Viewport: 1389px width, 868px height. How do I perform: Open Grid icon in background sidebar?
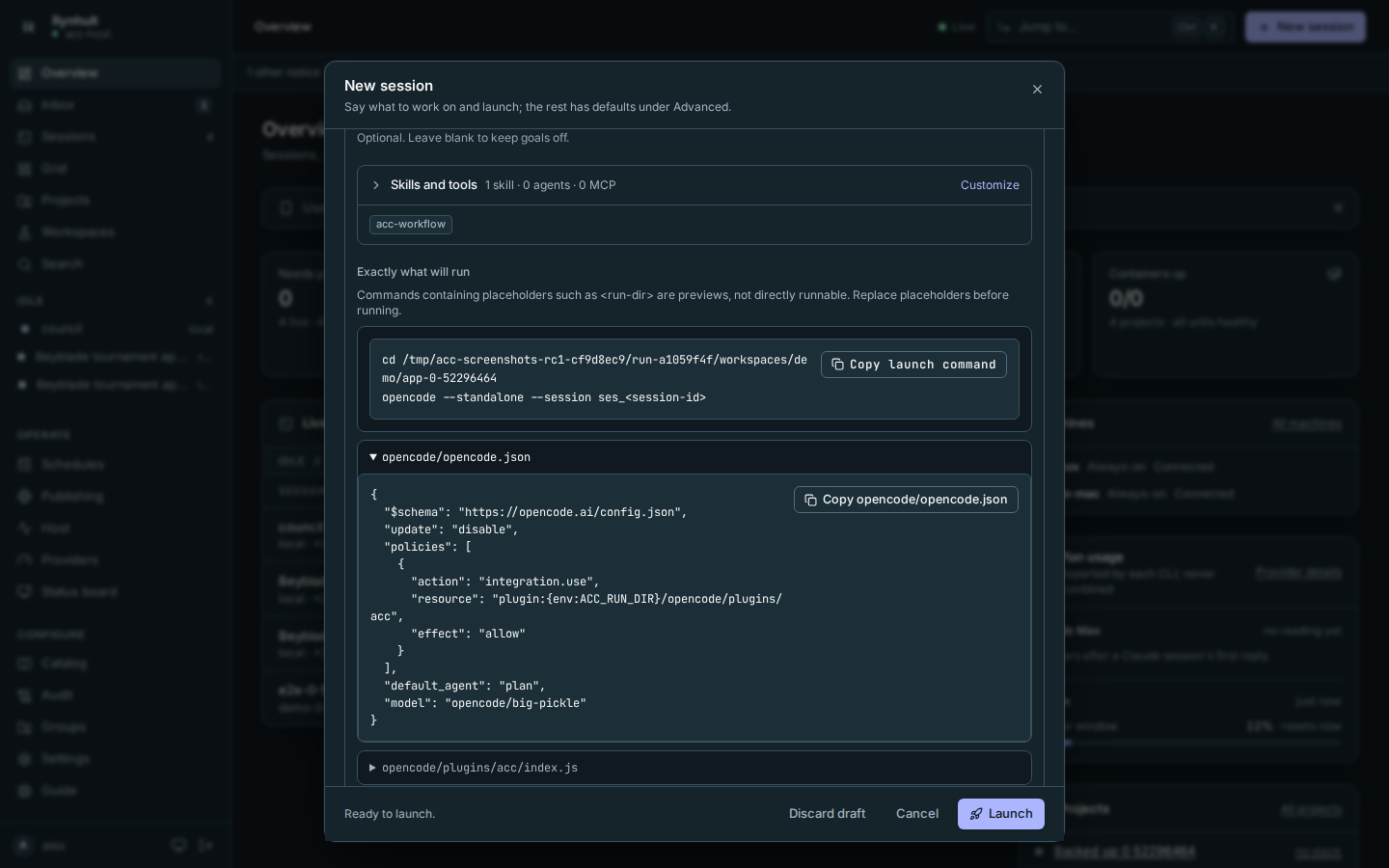[x=26, y=169]
